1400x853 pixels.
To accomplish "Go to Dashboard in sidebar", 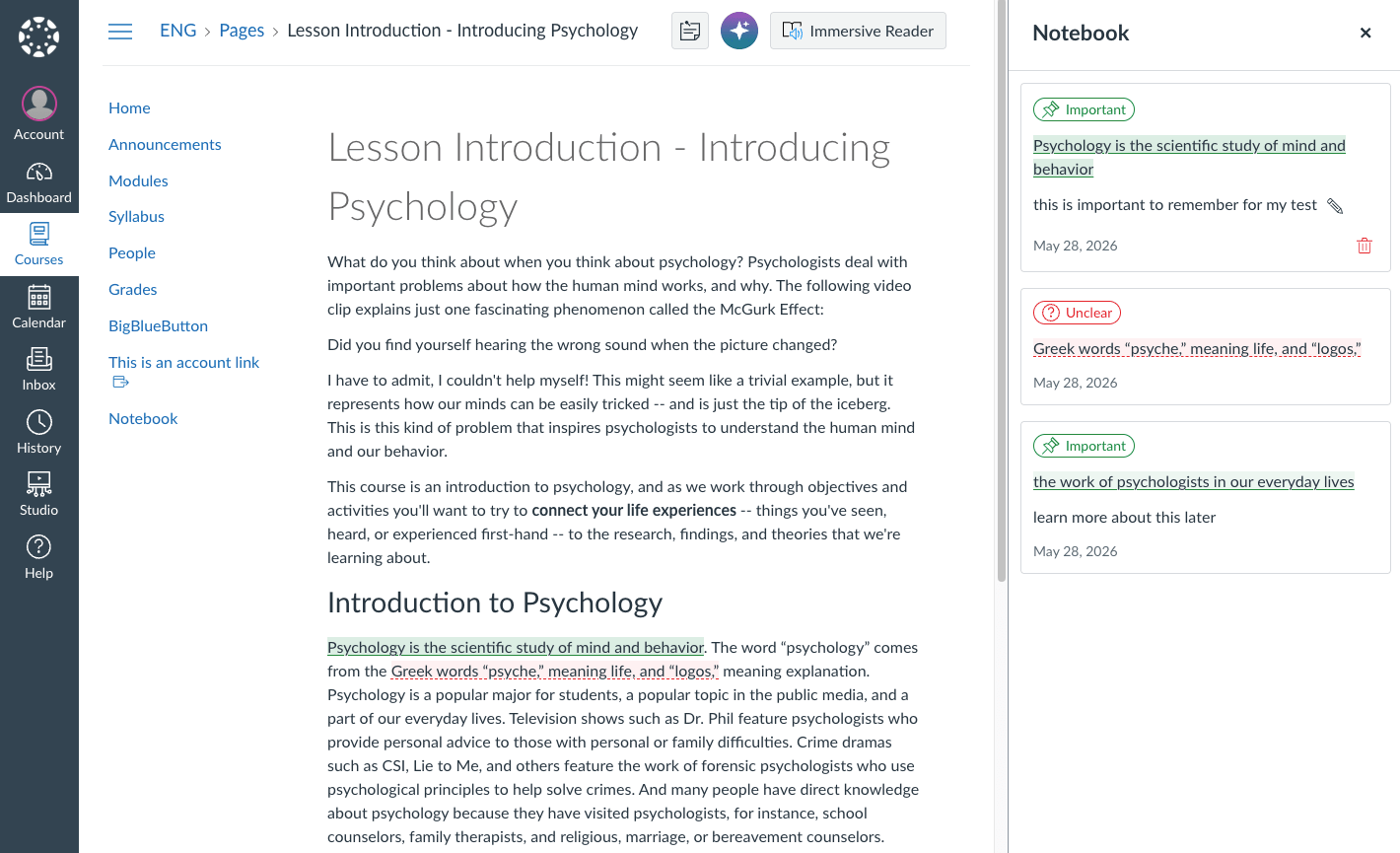I will coord(38,182).
